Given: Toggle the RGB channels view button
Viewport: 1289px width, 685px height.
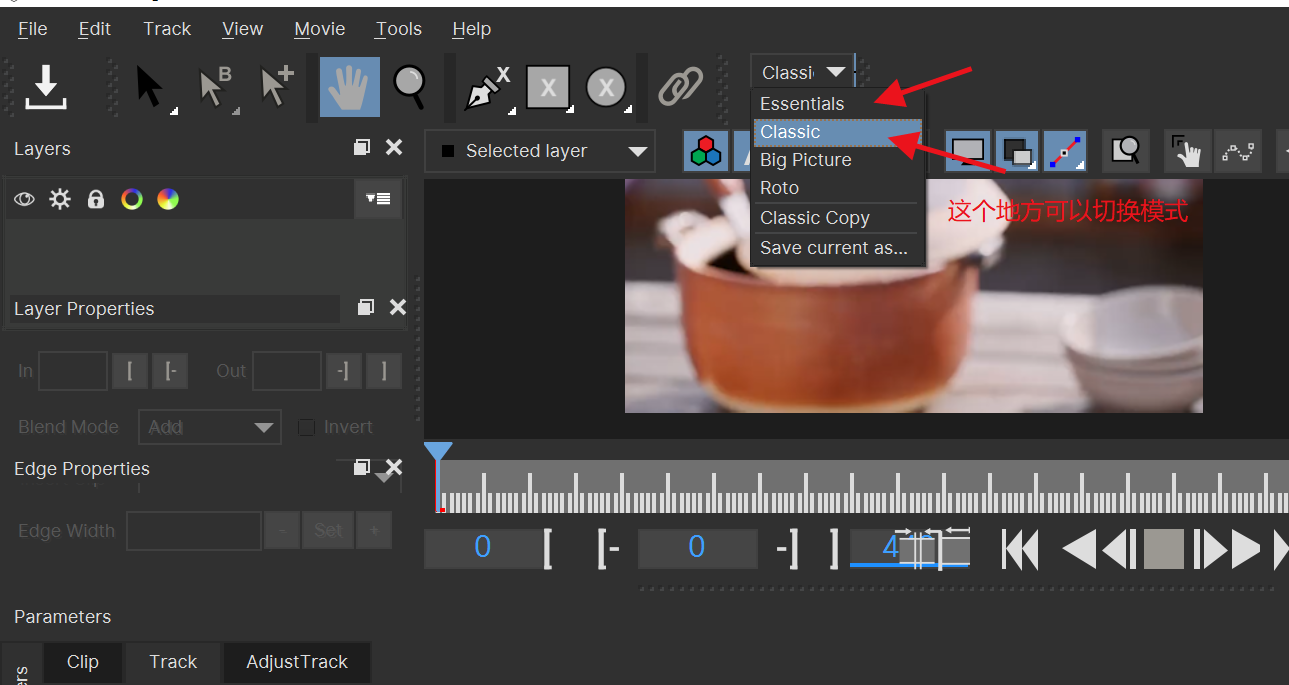Looking at the screenshot, I should coord(706,151).
